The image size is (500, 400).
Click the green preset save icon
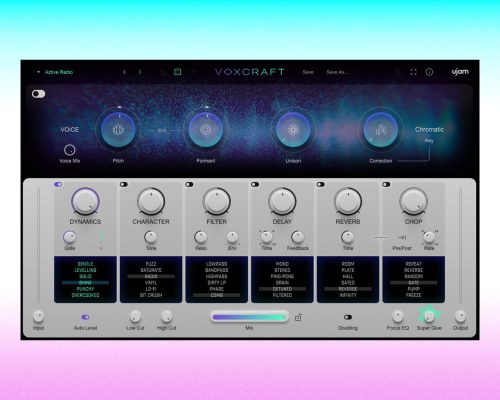(177, 72)
